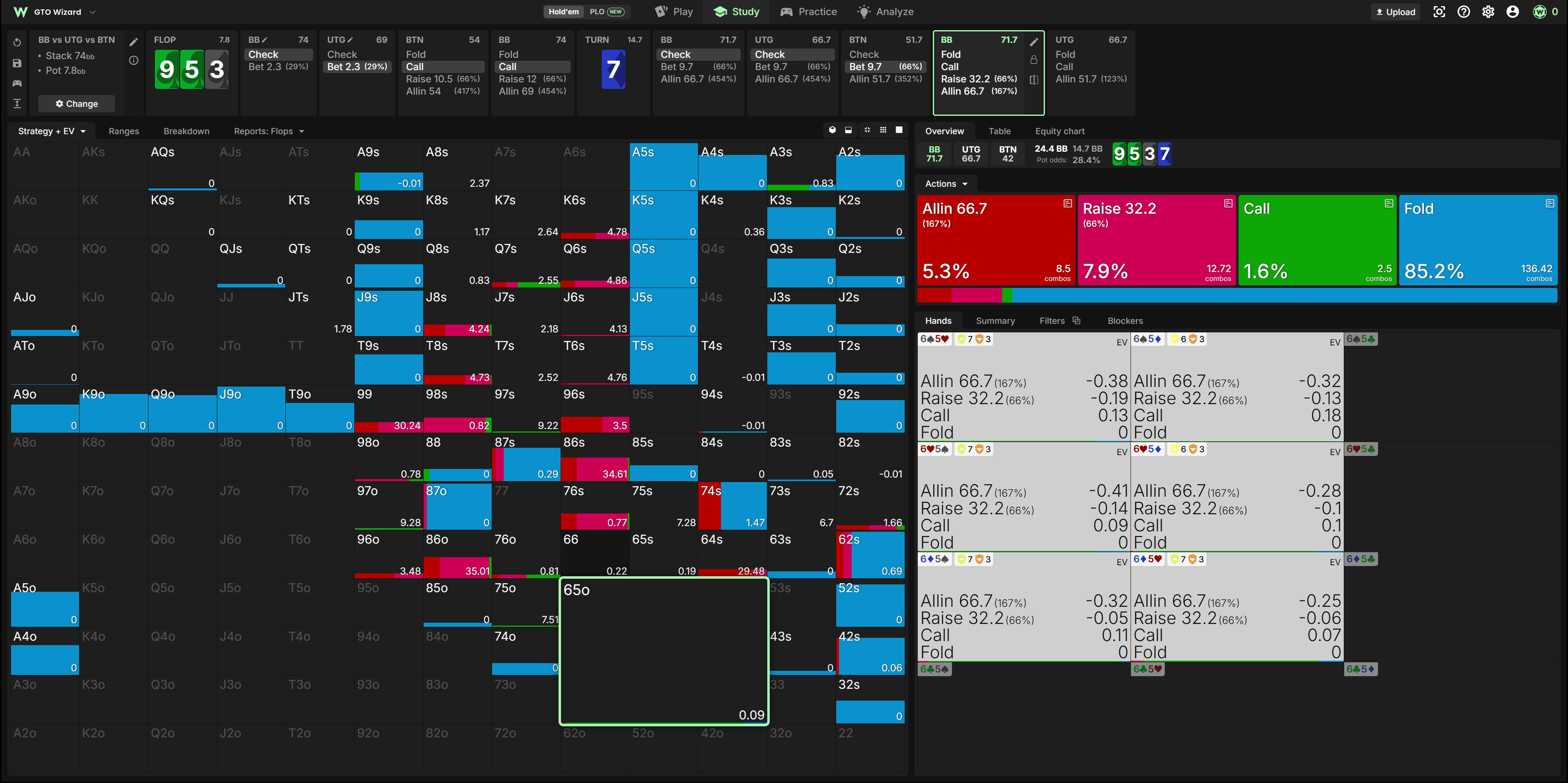The height and width of the screenshot is (783, 1568).
Task: Expand the Reports: Flops dropdown
Action: click(268, 131)
